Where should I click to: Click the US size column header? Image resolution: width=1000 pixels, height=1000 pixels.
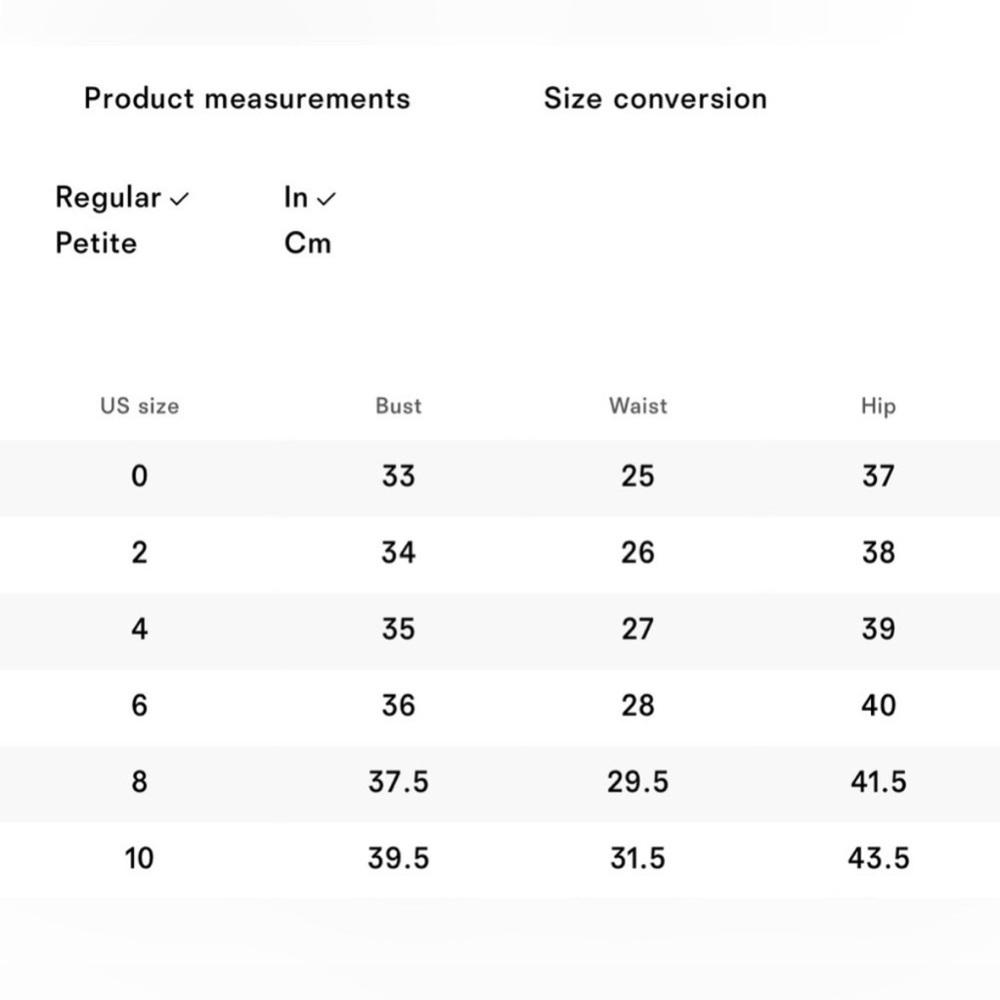point(139,406)
